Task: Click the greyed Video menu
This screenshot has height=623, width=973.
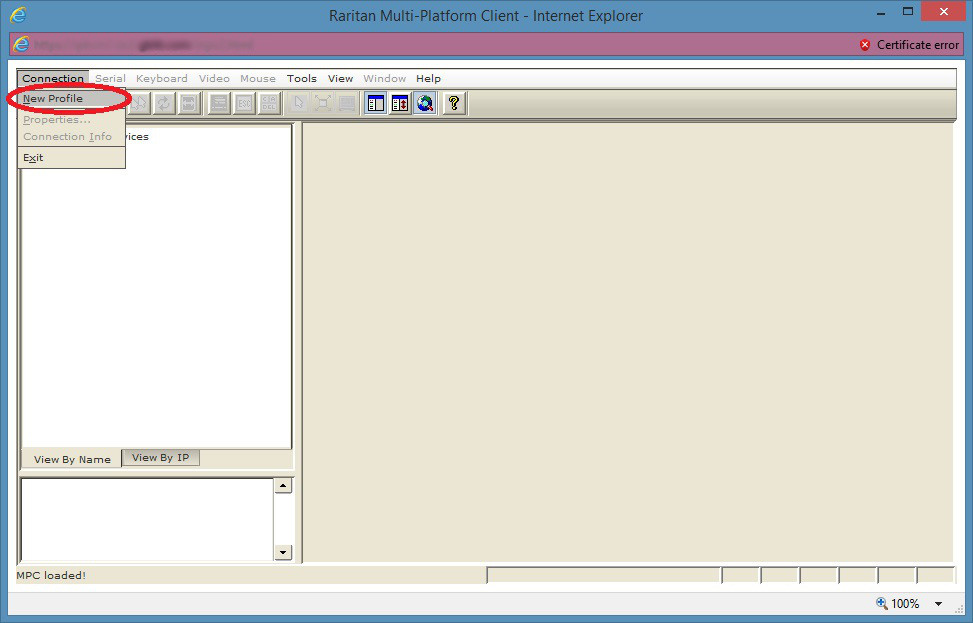Action: (x=214, y=78)
